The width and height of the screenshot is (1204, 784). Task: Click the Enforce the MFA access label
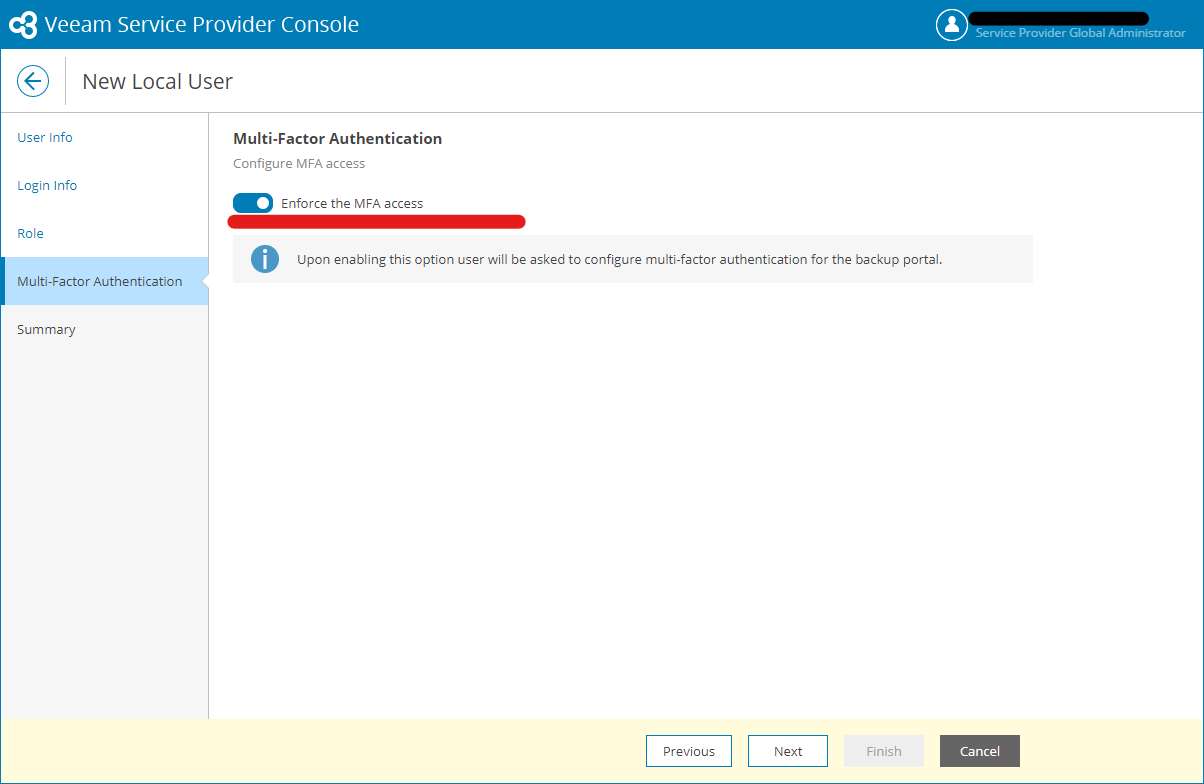point(352,203)
